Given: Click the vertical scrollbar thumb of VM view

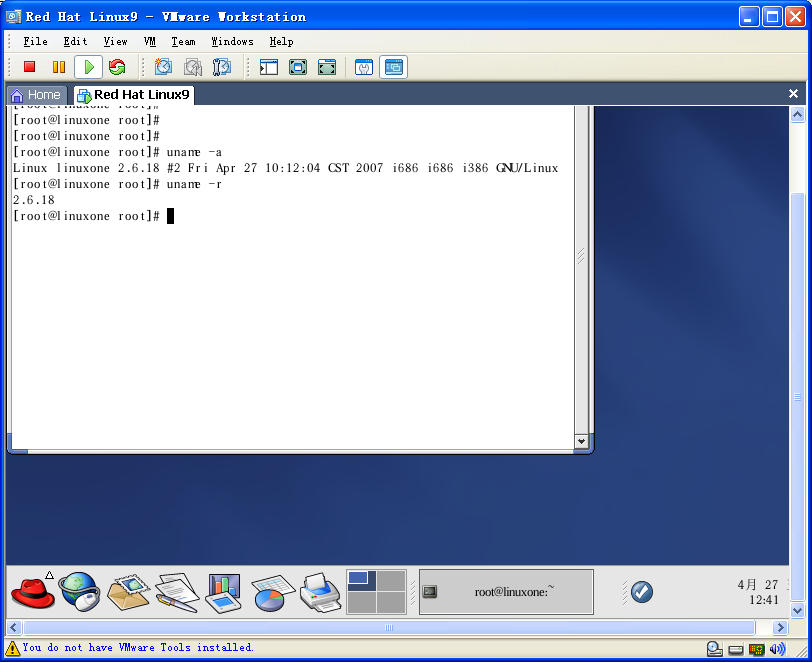Looking at the screenshot, I should click(x=798, y=397).
